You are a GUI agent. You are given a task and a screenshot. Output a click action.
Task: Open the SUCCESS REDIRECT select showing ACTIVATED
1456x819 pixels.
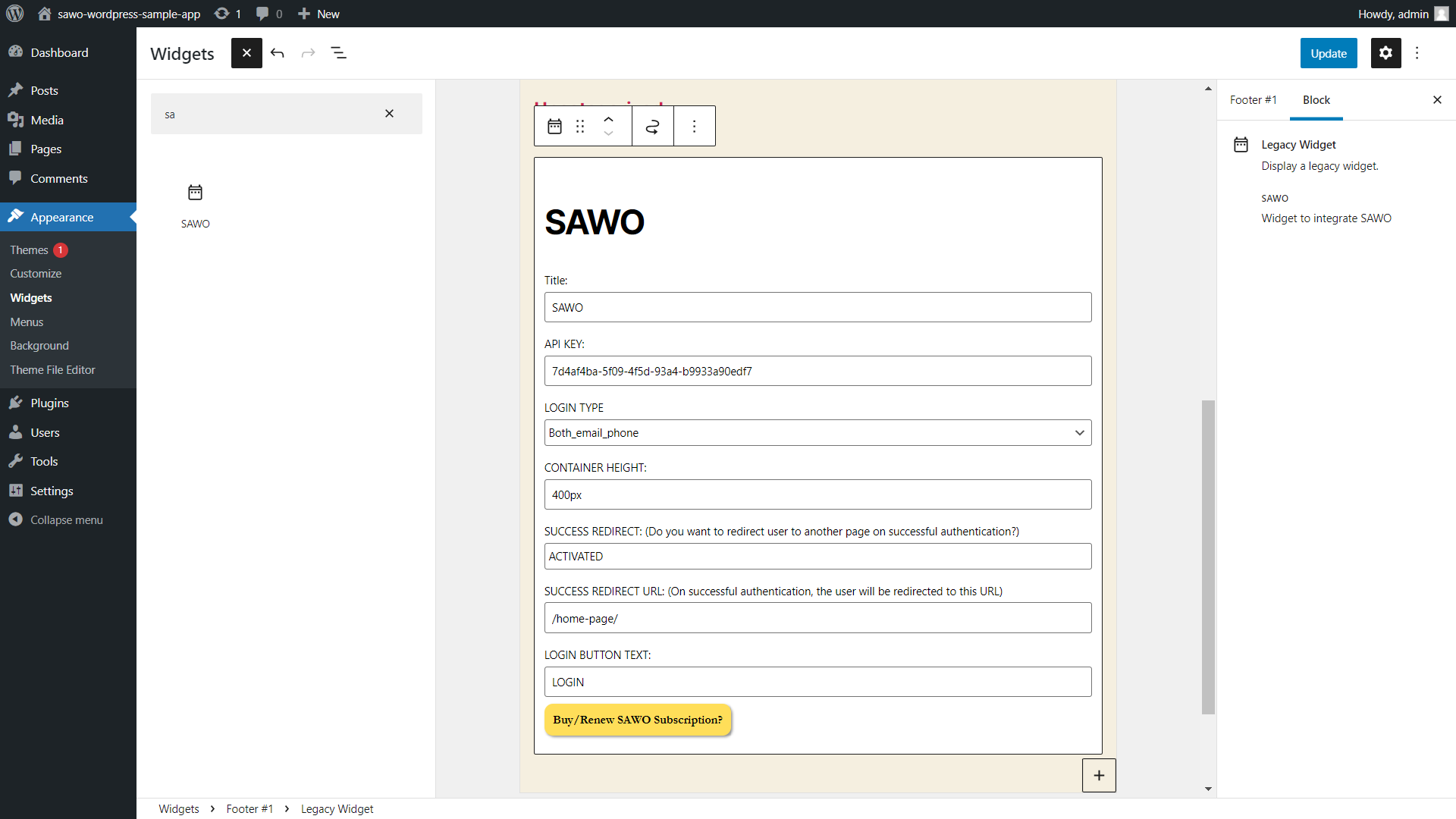point(817,557)
